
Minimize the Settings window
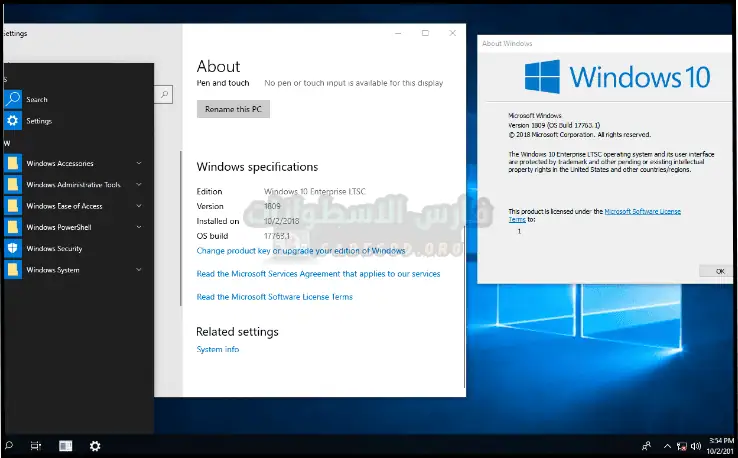pyautogui.click(x=398, y=33)
